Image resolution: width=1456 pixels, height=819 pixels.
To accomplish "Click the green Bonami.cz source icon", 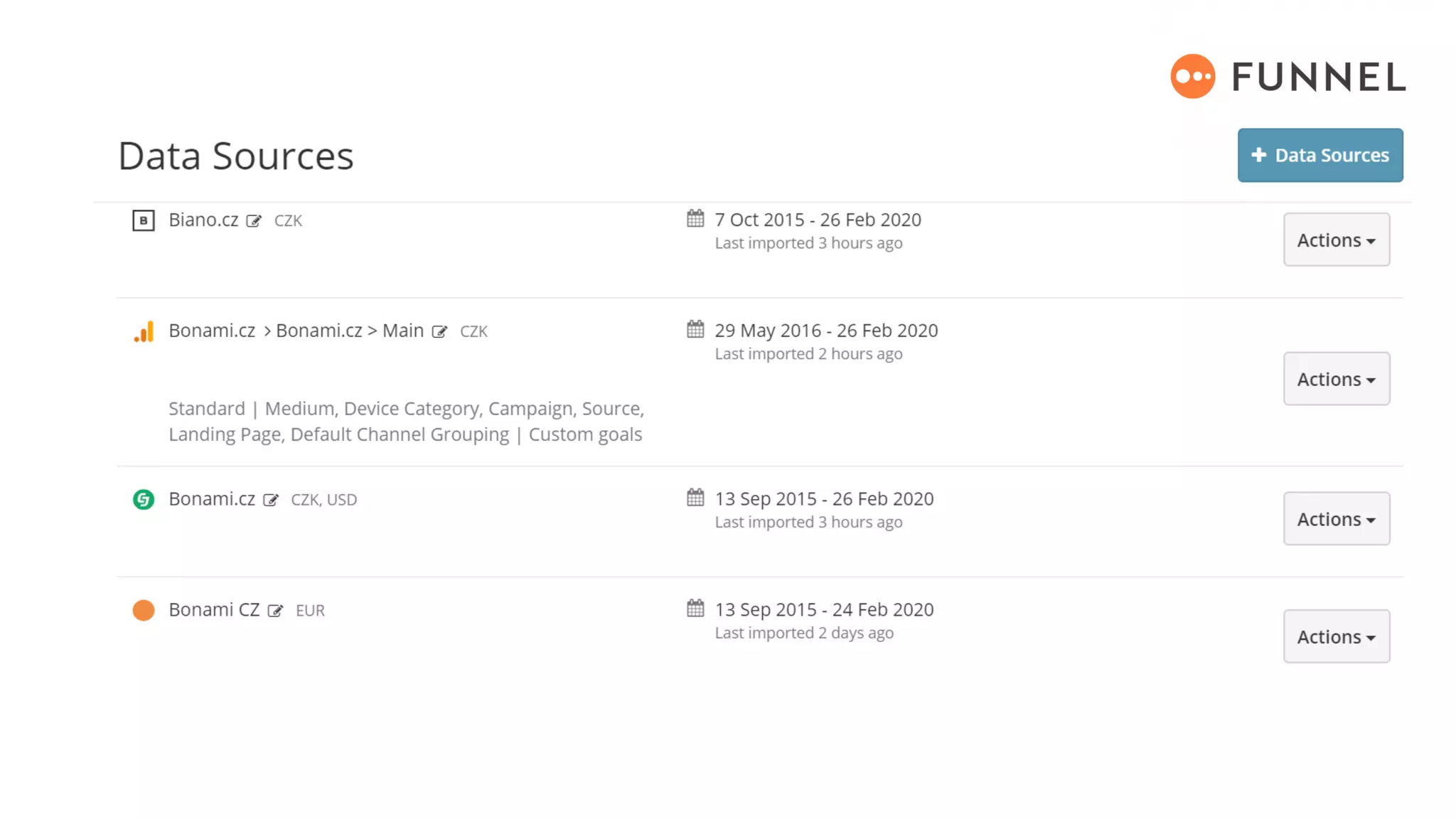I will pos(144,500).
